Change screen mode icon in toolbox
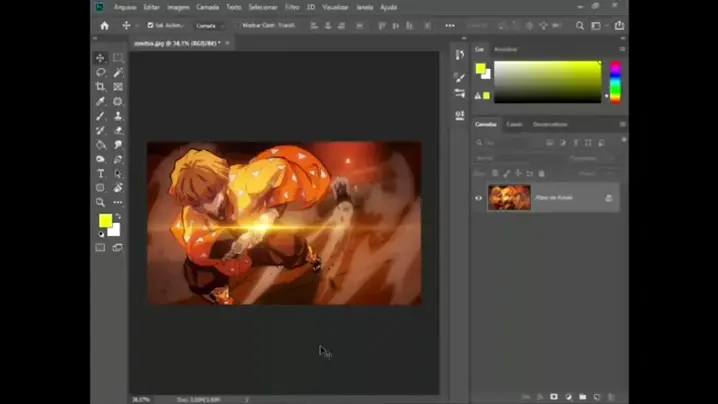Image resolution: width=718 pixels, height=404 pixels. (x=118, y=247)
